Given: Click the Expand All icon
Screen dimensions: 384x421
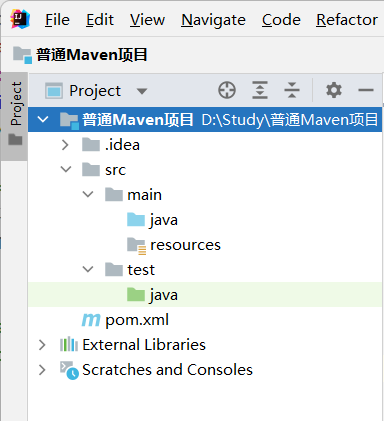Looking at the screenshot, I should (x=260, y=90).
